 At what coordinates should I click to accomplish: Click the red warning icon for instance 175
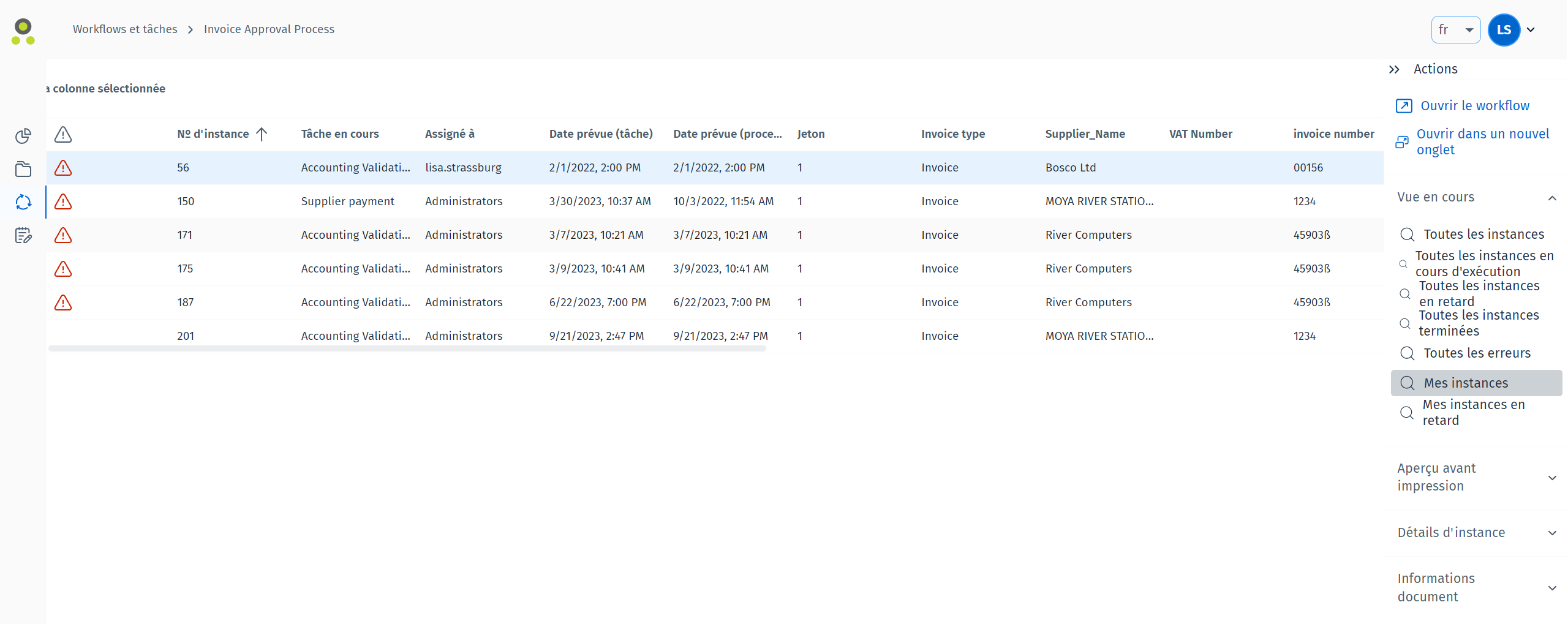point(63,269)
